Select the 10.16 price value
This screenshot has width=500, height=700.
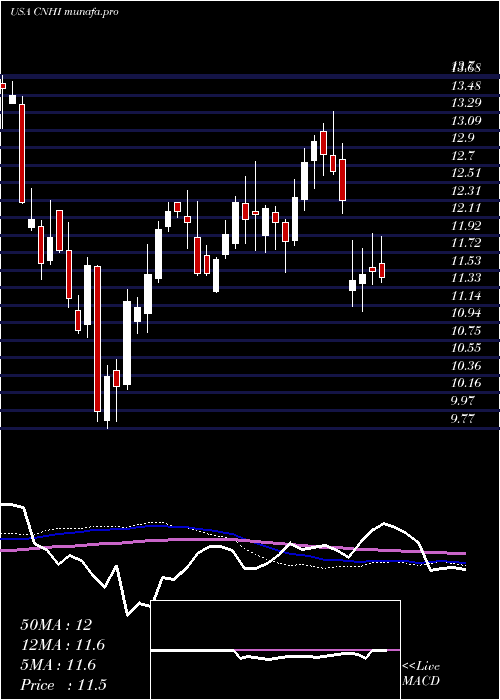pos(466,383)
